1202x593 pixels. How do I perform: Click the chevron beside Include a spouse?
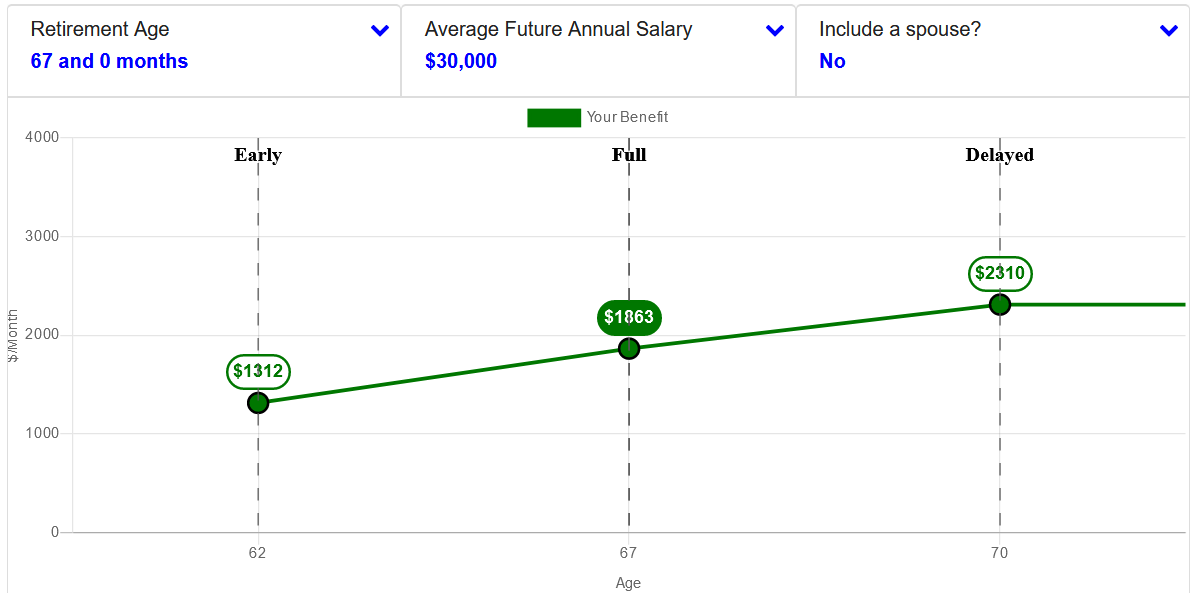coord(1168,30)
